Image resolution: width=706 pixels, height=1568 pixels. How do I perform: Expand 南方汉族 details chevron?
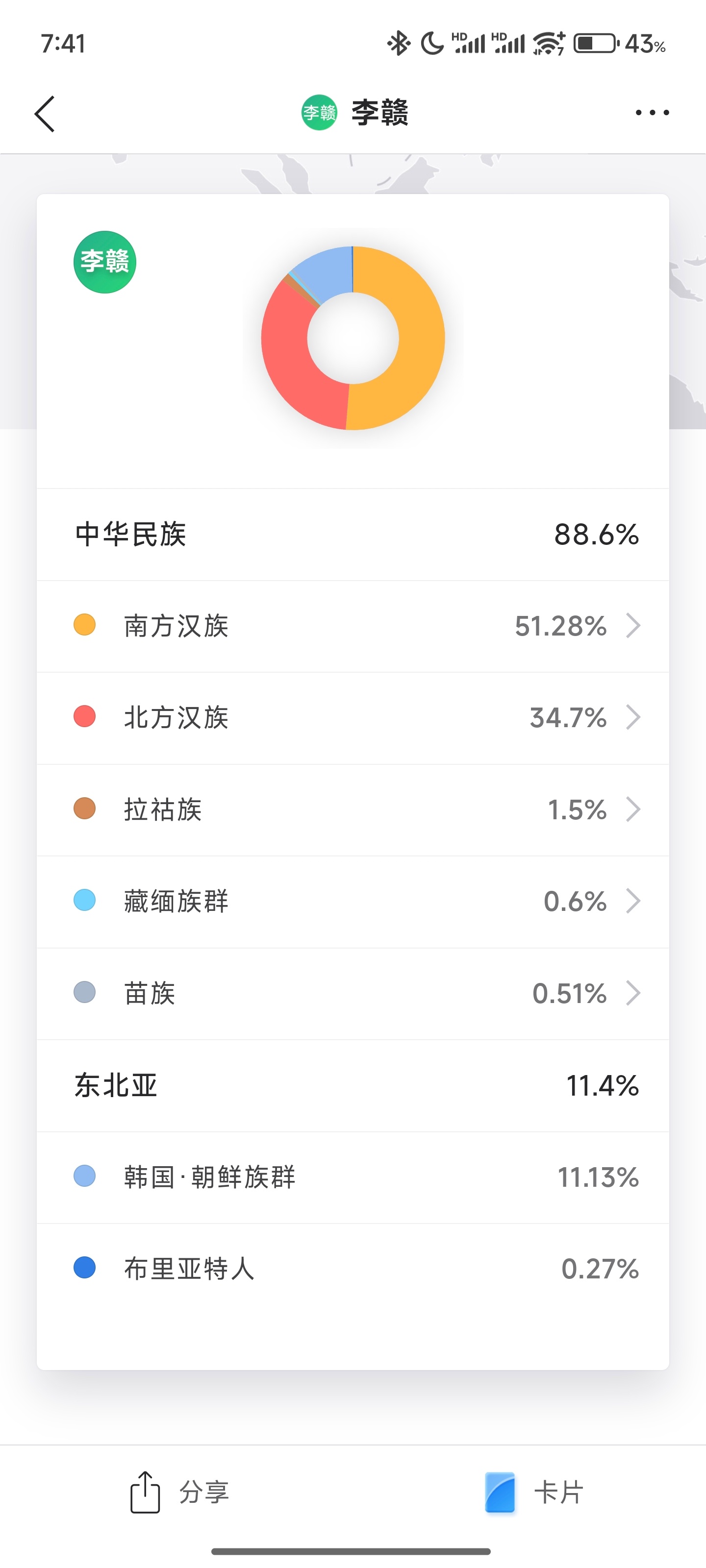(633, 626)
